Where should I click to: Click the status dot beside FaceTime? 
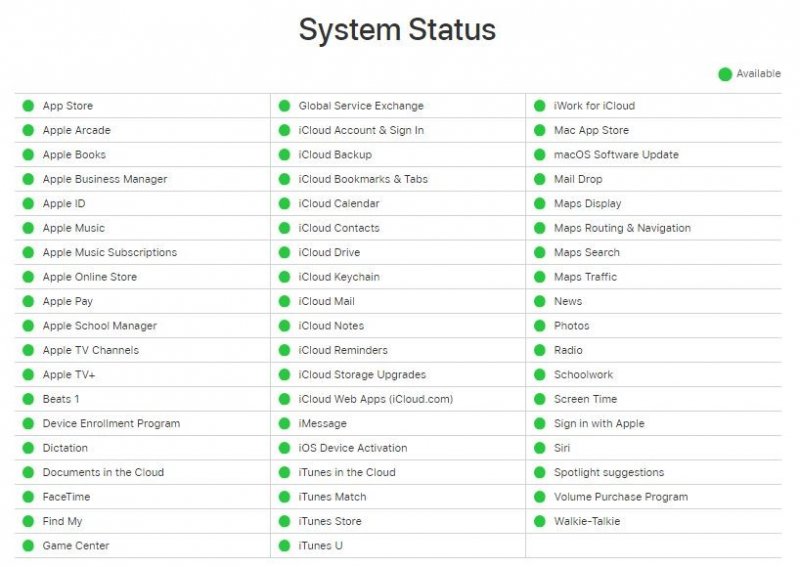(x=28, y=497)
